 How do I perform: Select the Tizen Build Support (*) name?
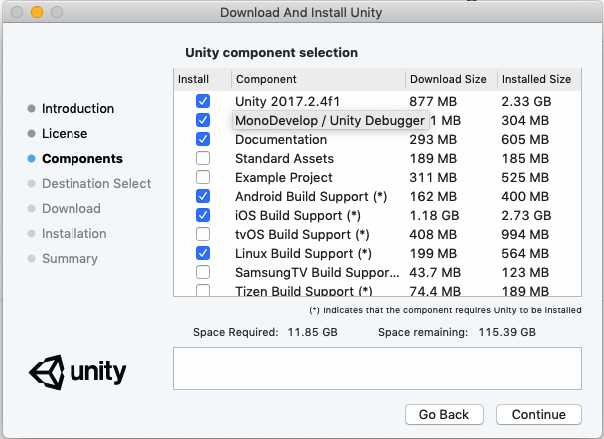pyautogui.click(x=304, y=291)
